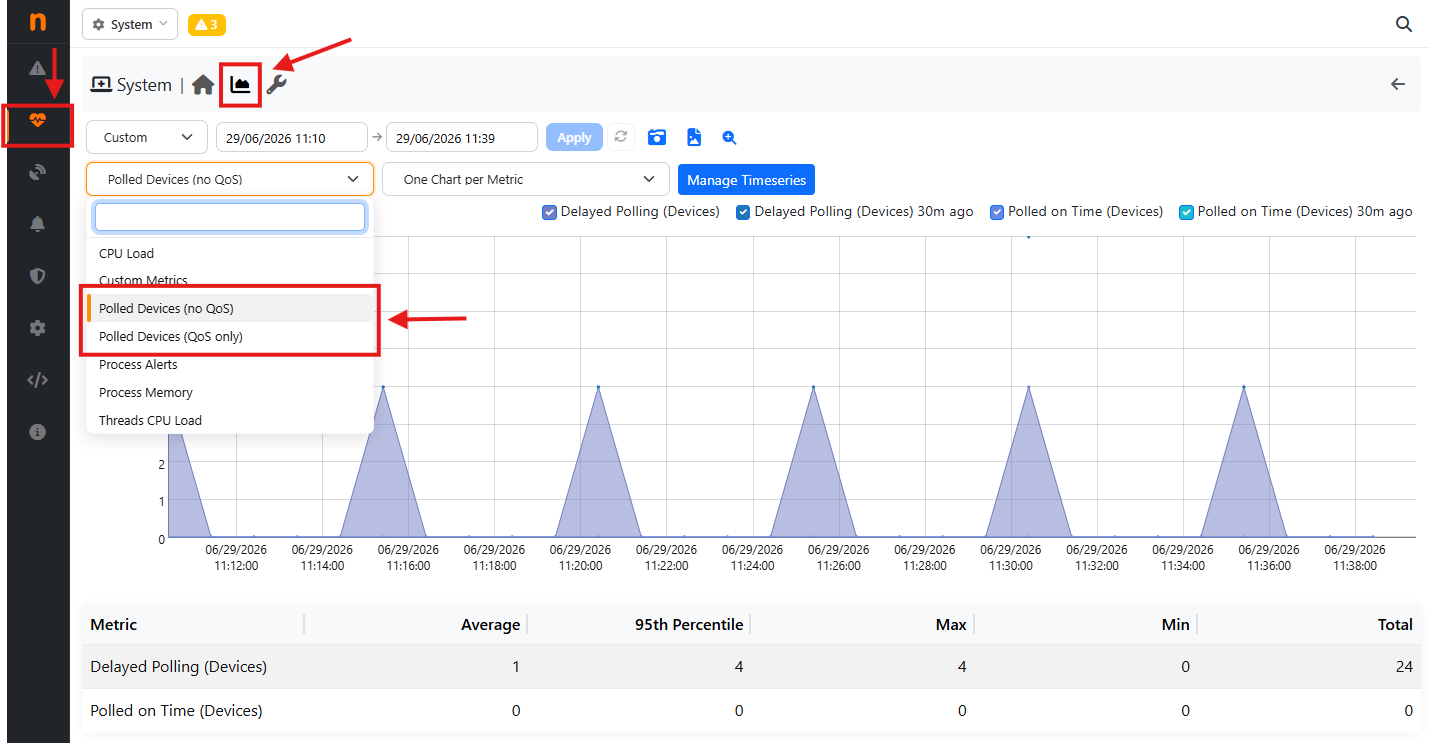Click the yellow 3 alerts badge

tap(207, 24)
